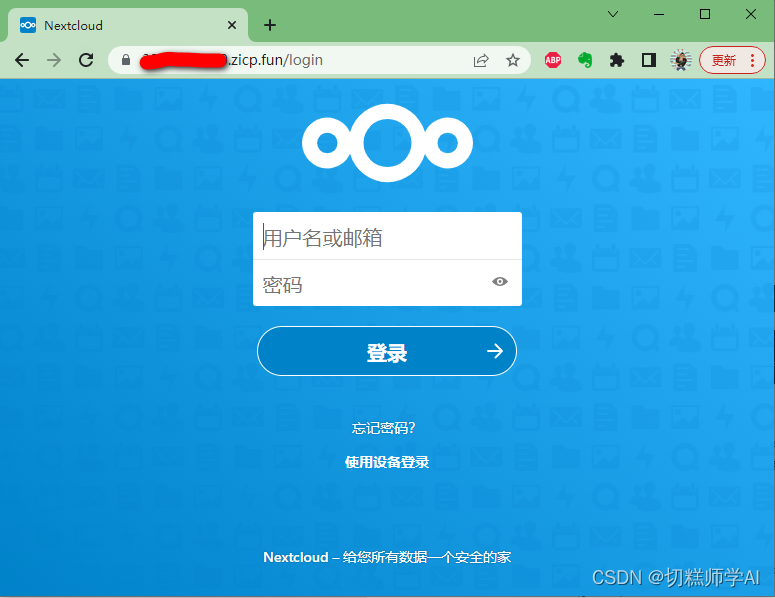
Task: Reload the Nextcloud login page
Action: (86, 60)
